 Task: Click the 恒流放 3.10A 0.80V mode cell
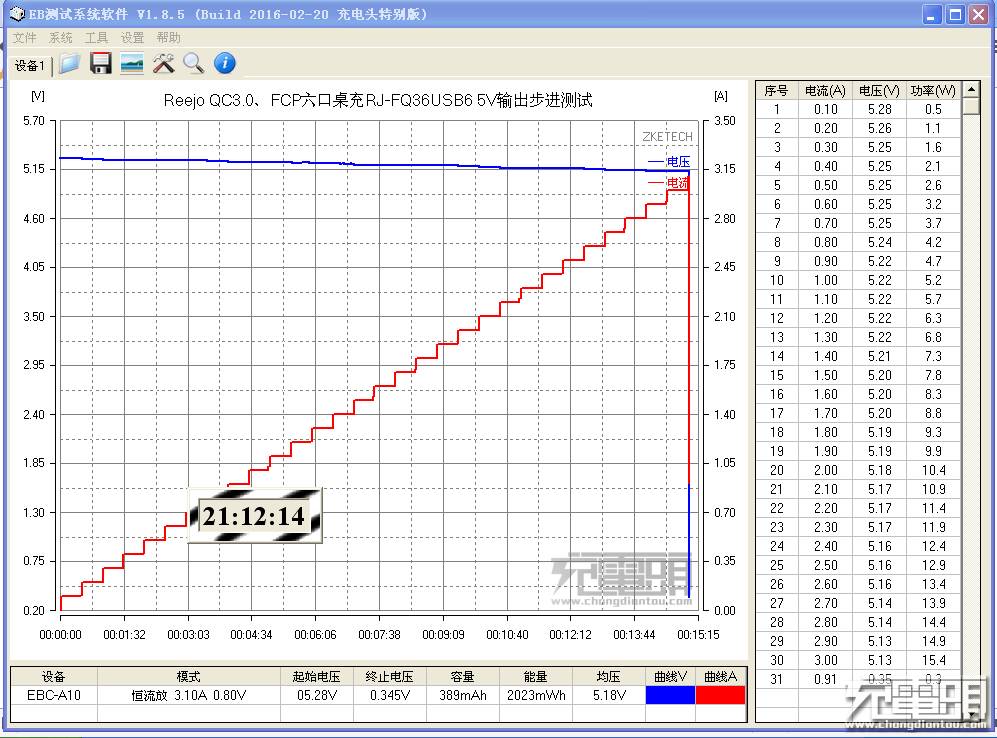(x=188, y=695)
